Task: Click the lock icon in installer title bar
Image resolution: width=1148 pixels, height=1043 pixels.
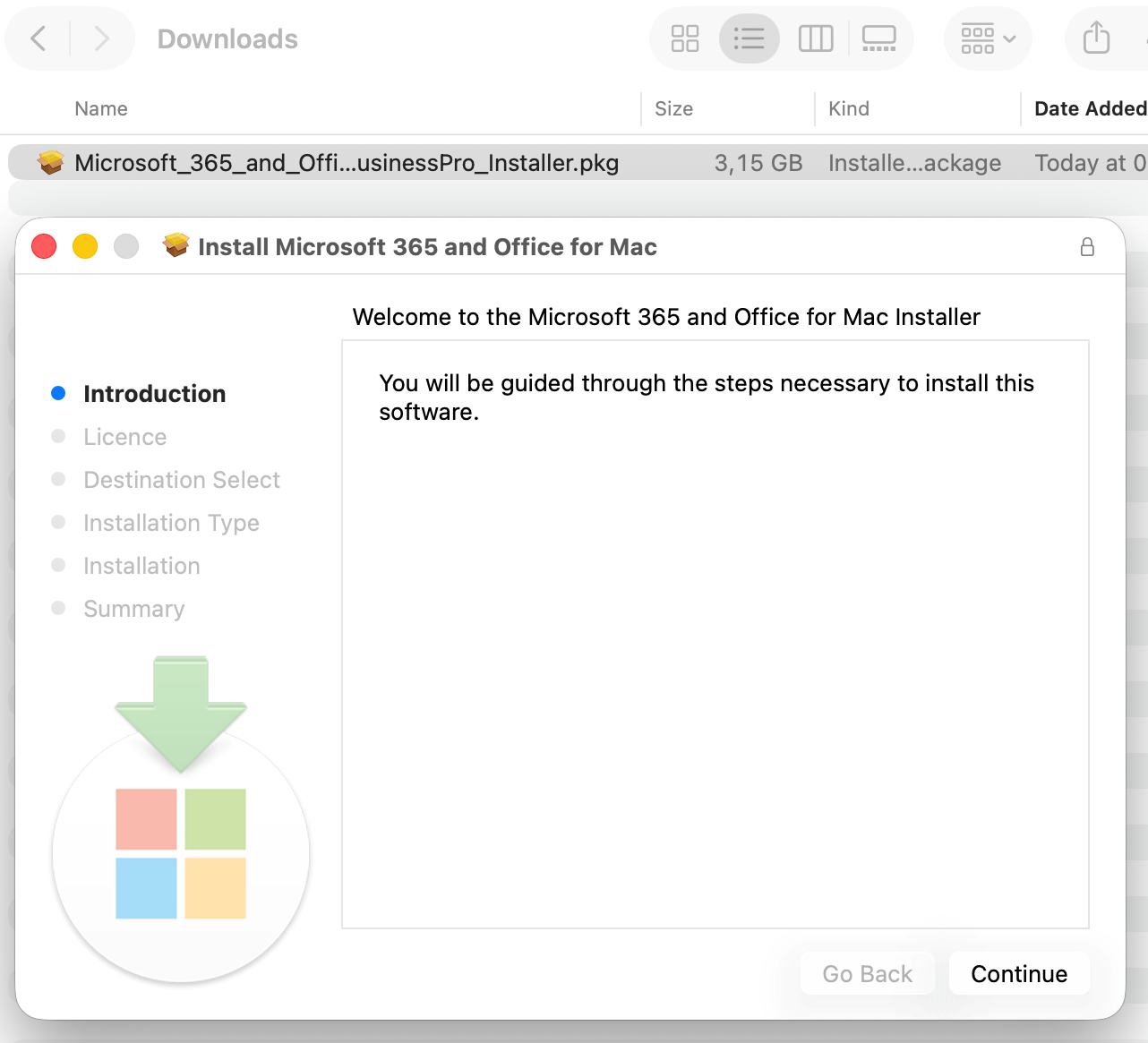Action: 1087,247
